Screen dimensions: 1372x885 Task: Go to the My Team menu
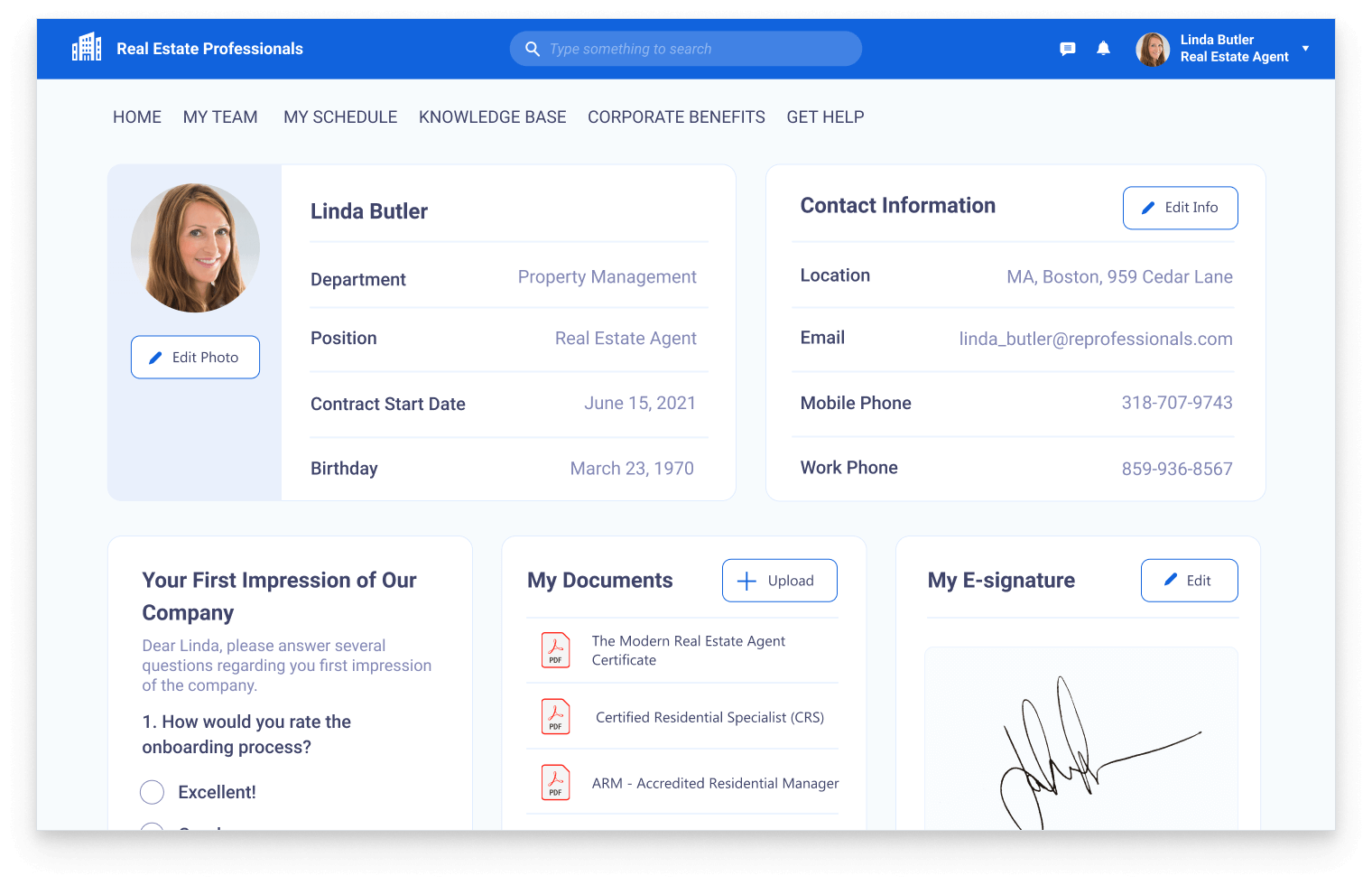[x=220, y=117]
